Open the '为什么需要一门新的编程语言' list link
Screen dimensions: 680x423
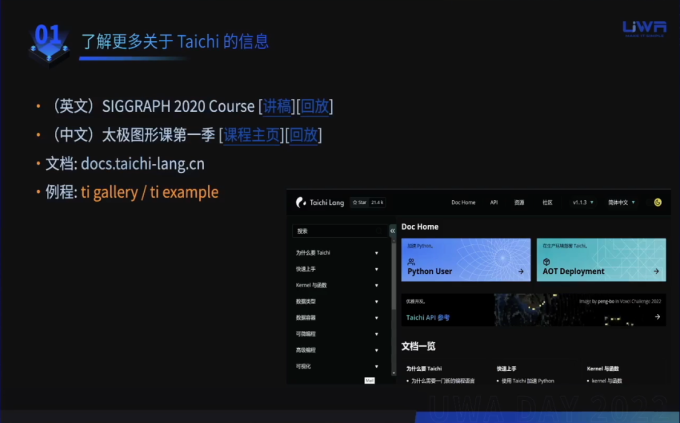click(x=443, y=381)
